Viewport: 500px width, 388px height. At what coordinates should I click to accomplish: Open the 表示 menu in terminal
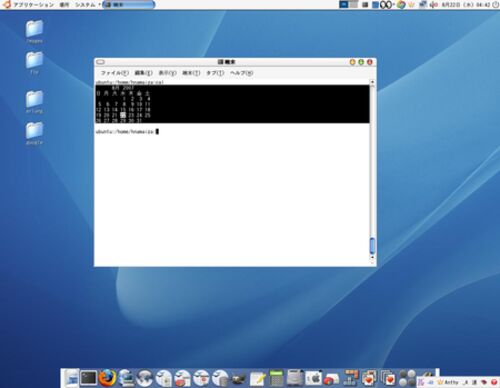(167, 73)
